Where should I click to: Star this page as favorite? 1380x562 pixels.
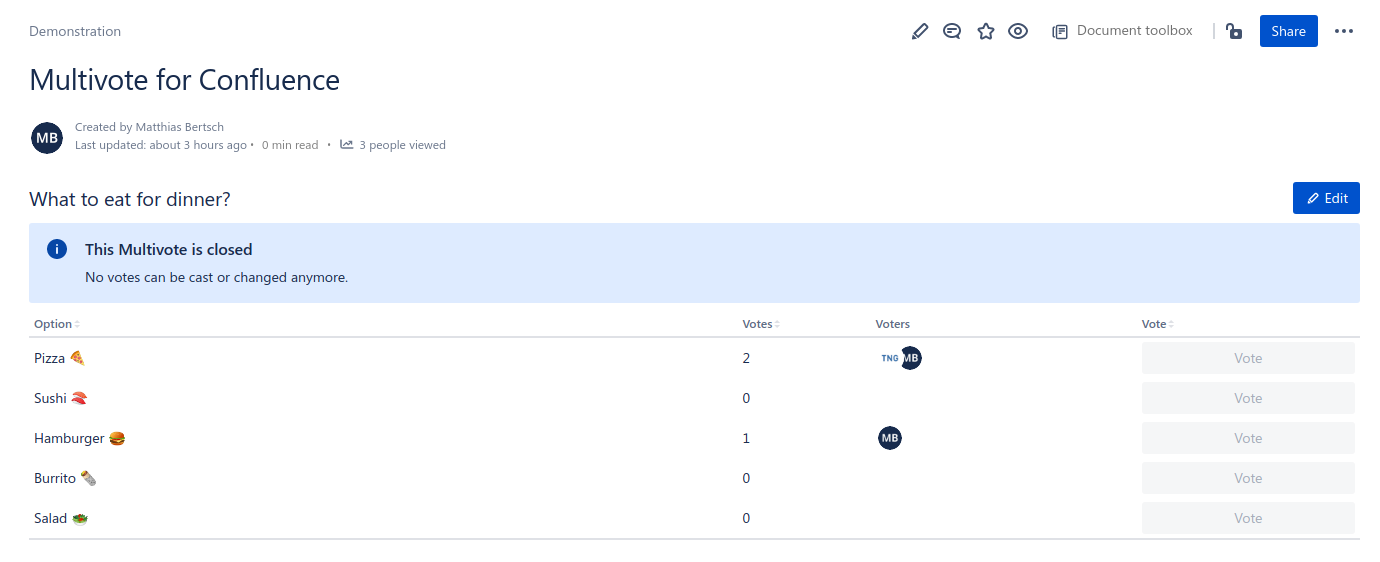click(x=986, y=32)
